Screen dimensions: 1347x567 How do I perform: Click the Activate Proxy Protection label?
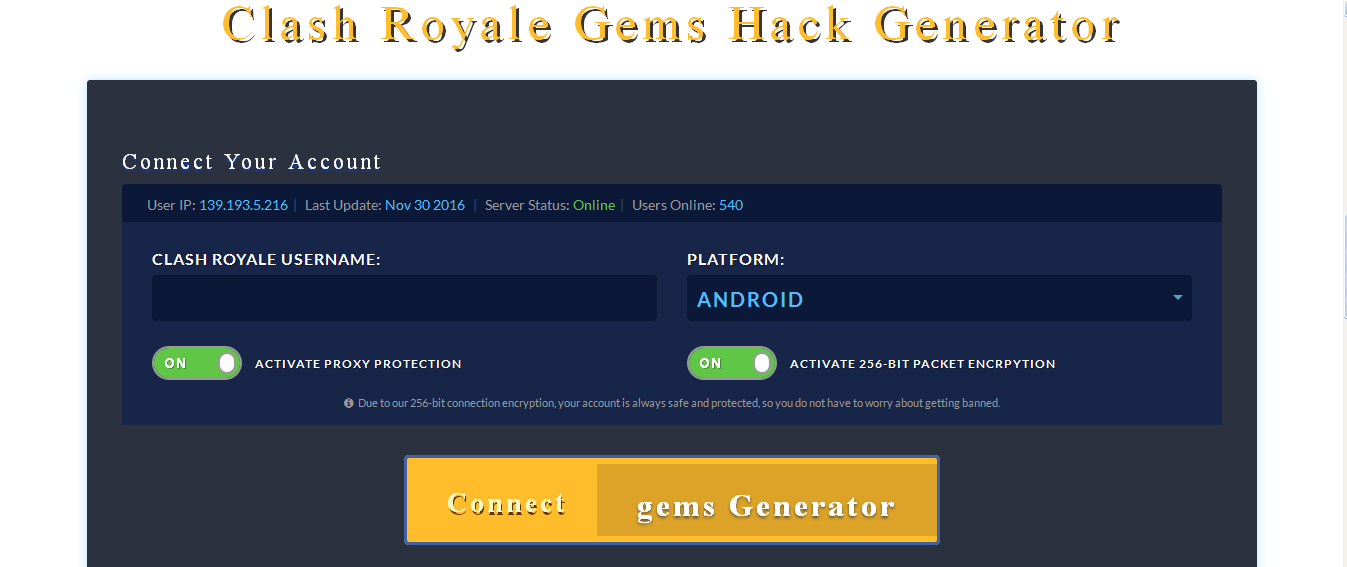[358, 364]
